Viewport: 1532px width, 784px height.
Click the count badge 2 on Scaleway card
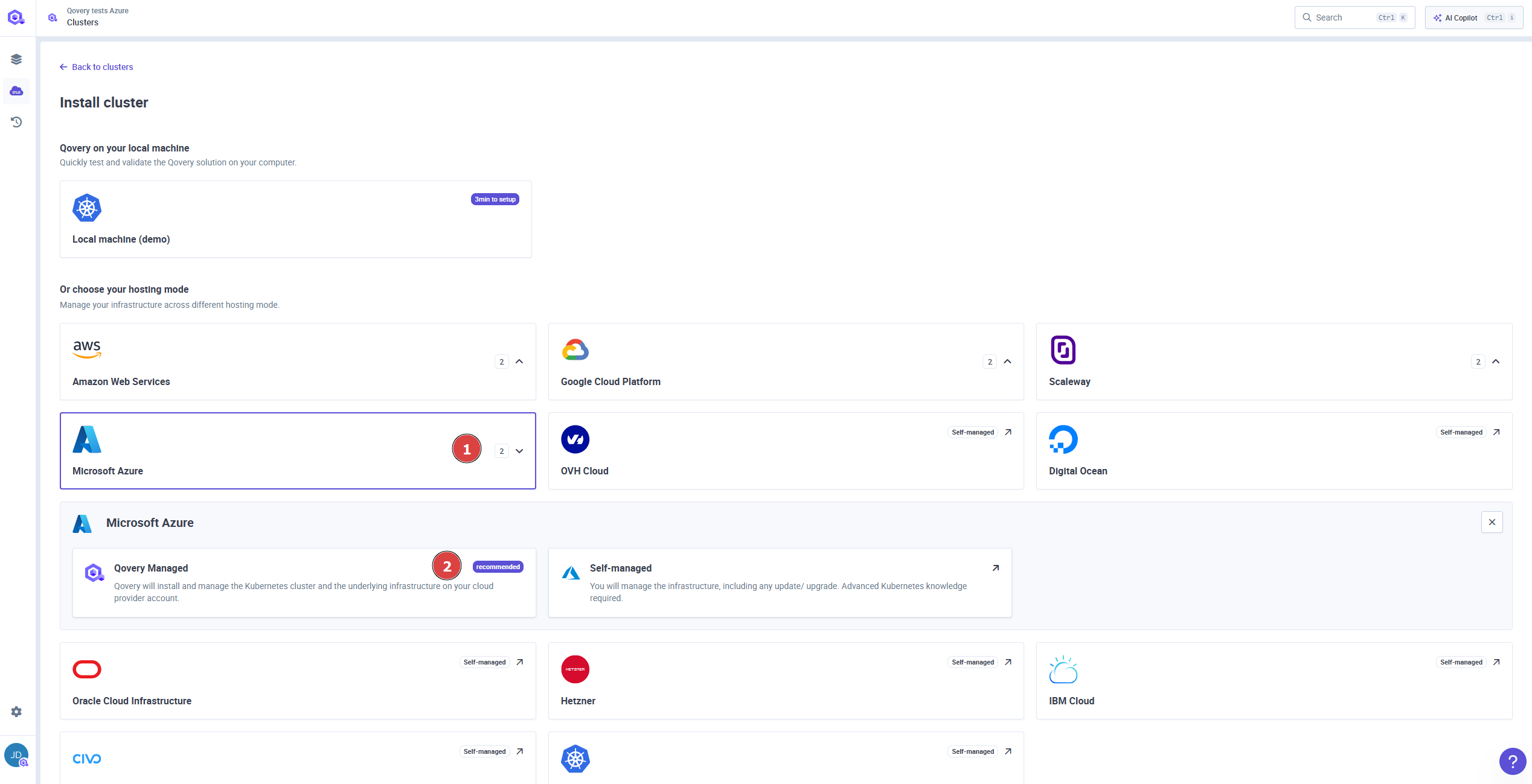coord(1478,362)
